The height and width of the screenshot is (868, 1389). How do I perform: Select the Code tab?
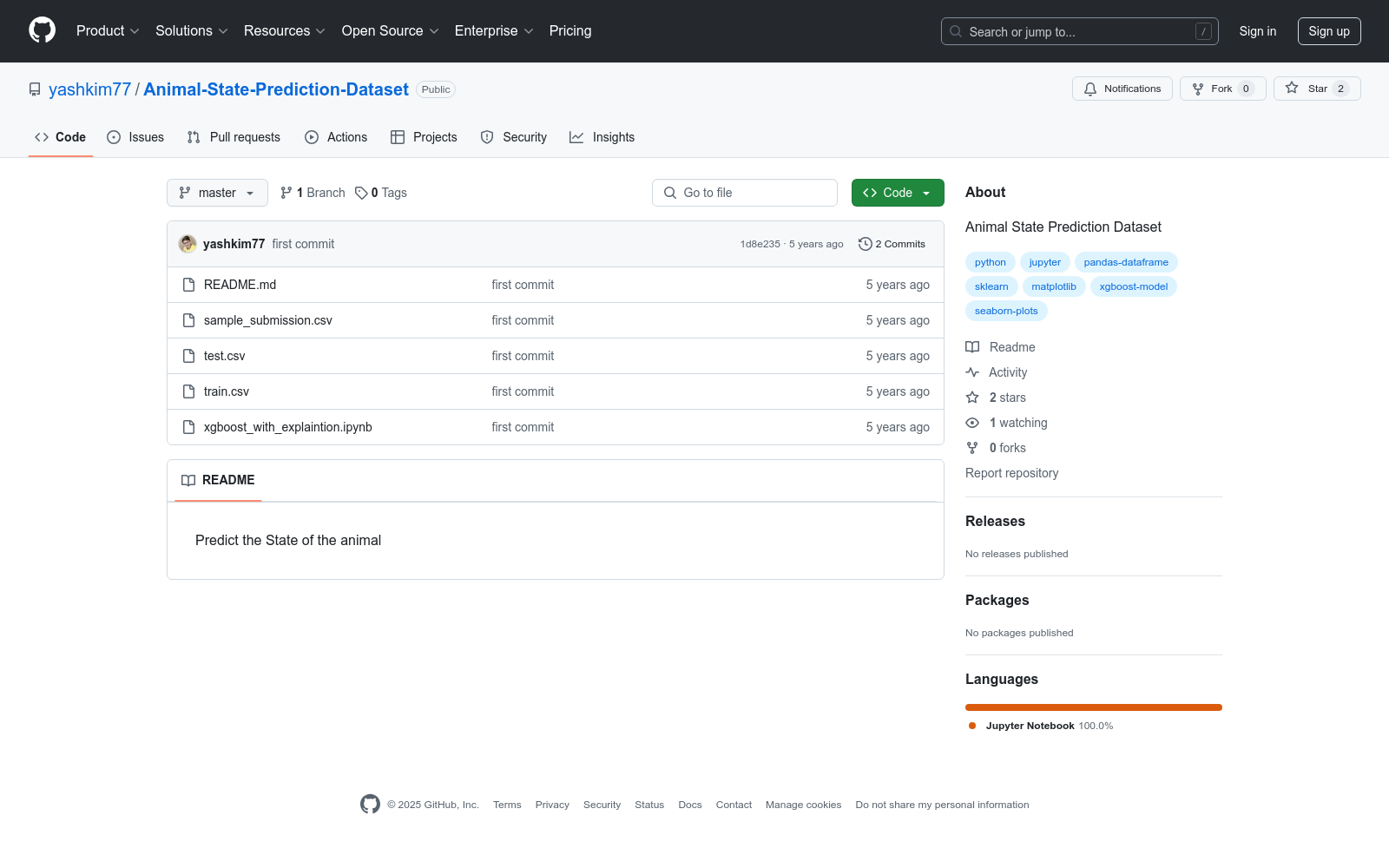(x=61, y=137)
